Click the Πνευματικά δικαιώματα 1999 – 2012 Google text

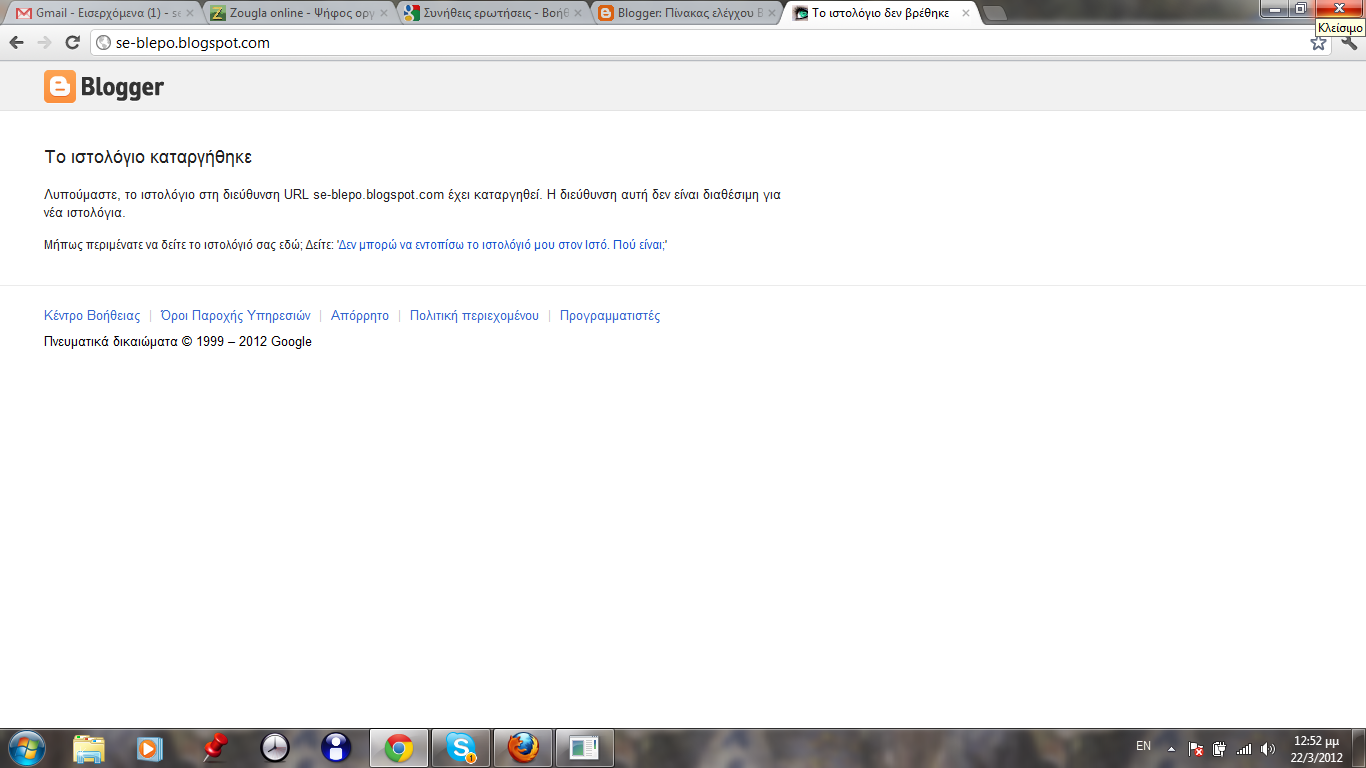pyautogui.click(x=178, y=342)
